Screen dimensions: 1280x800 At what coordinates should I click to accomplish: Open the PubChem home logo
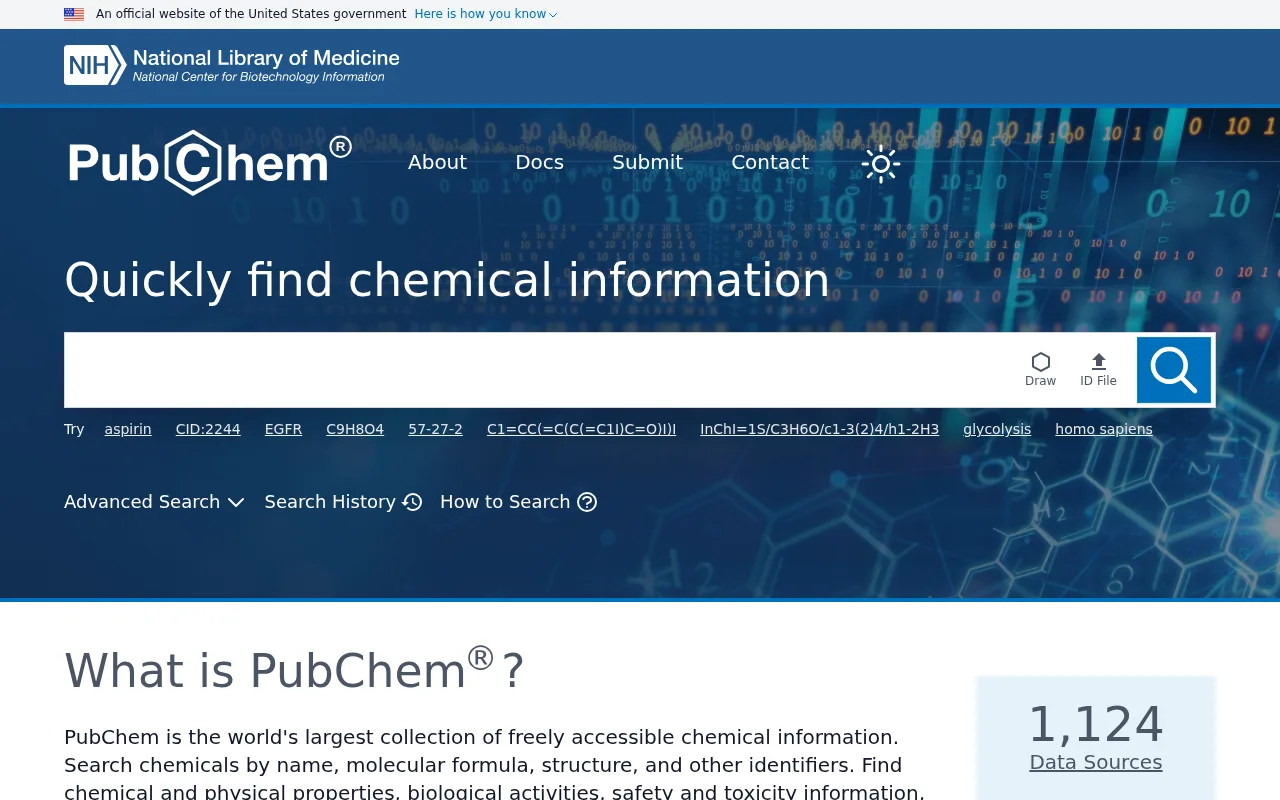pos(210,162)
